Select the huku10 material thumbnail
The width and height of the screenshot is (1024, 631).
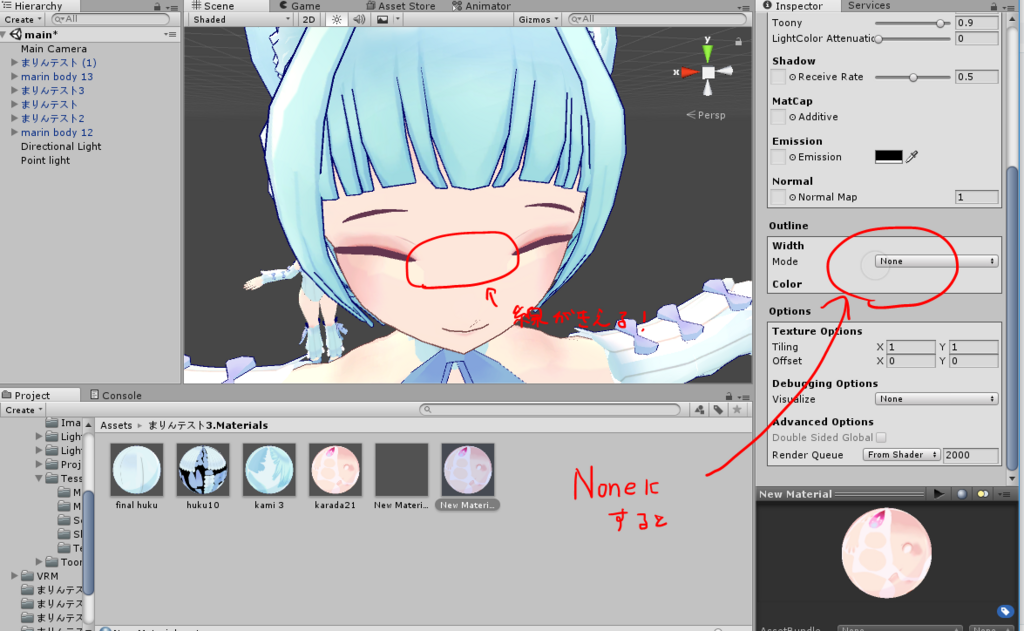click(x=203, y=470)
